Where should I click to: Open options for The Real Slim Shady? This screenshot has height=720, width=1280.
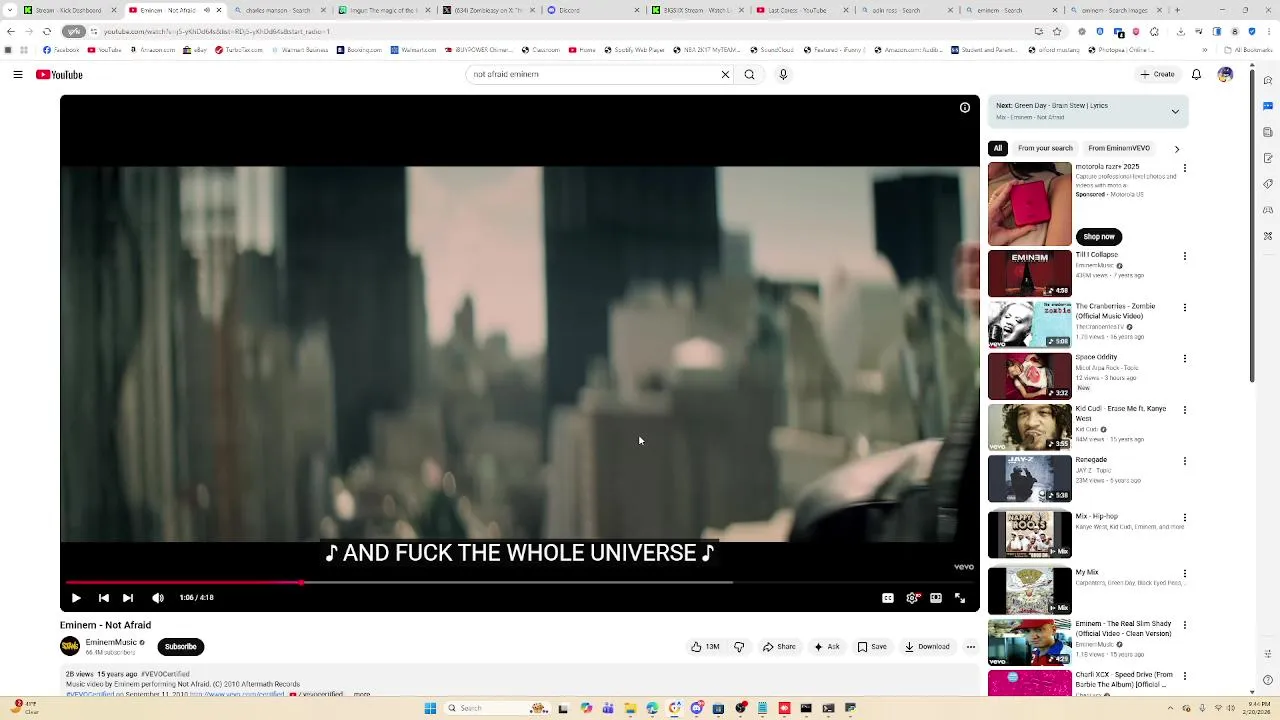click(x=1185, y=625)
